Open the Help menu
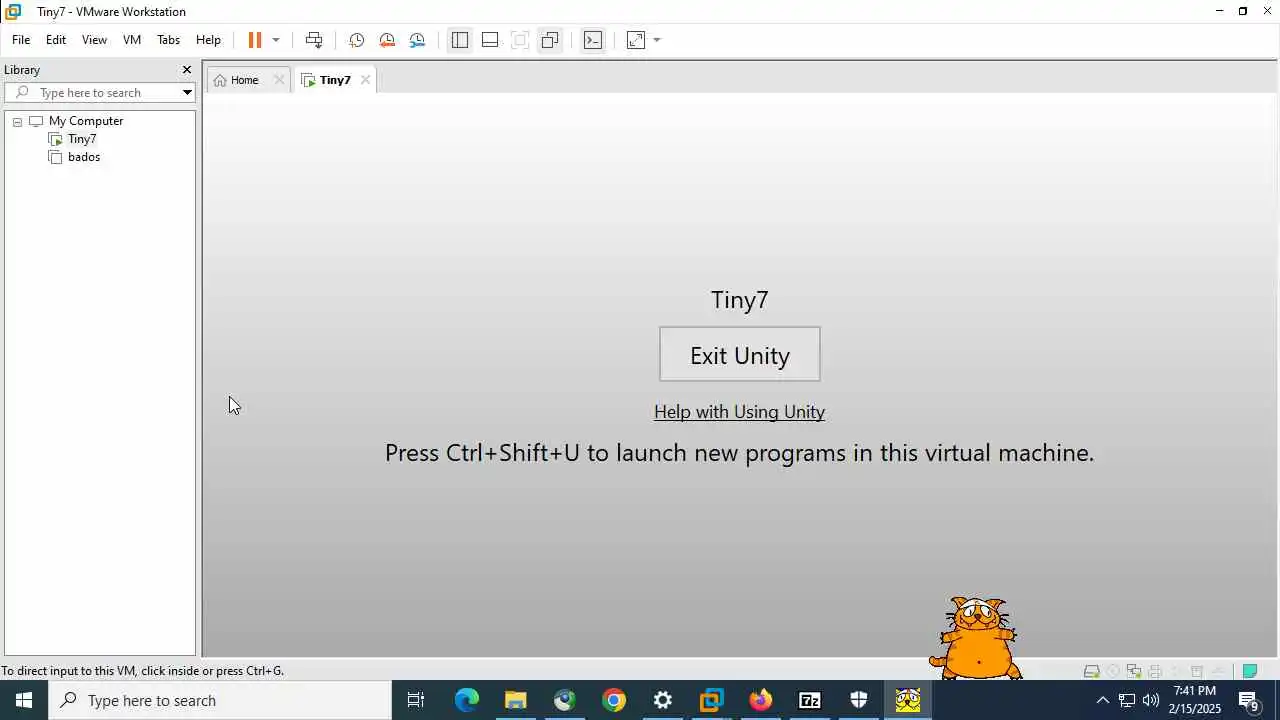This screenshot has width=1280, height=720. point(208,40)
